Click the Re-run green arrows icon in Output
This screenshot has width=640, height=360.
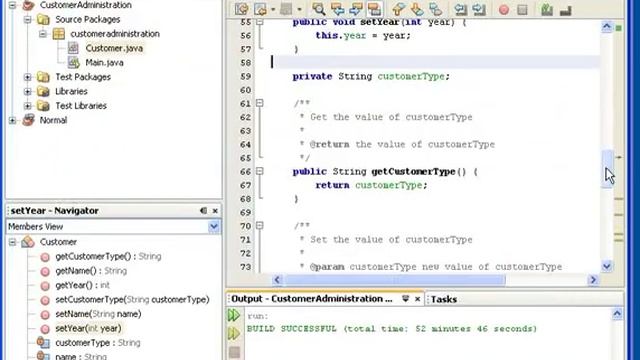click(x=234, y=315)
